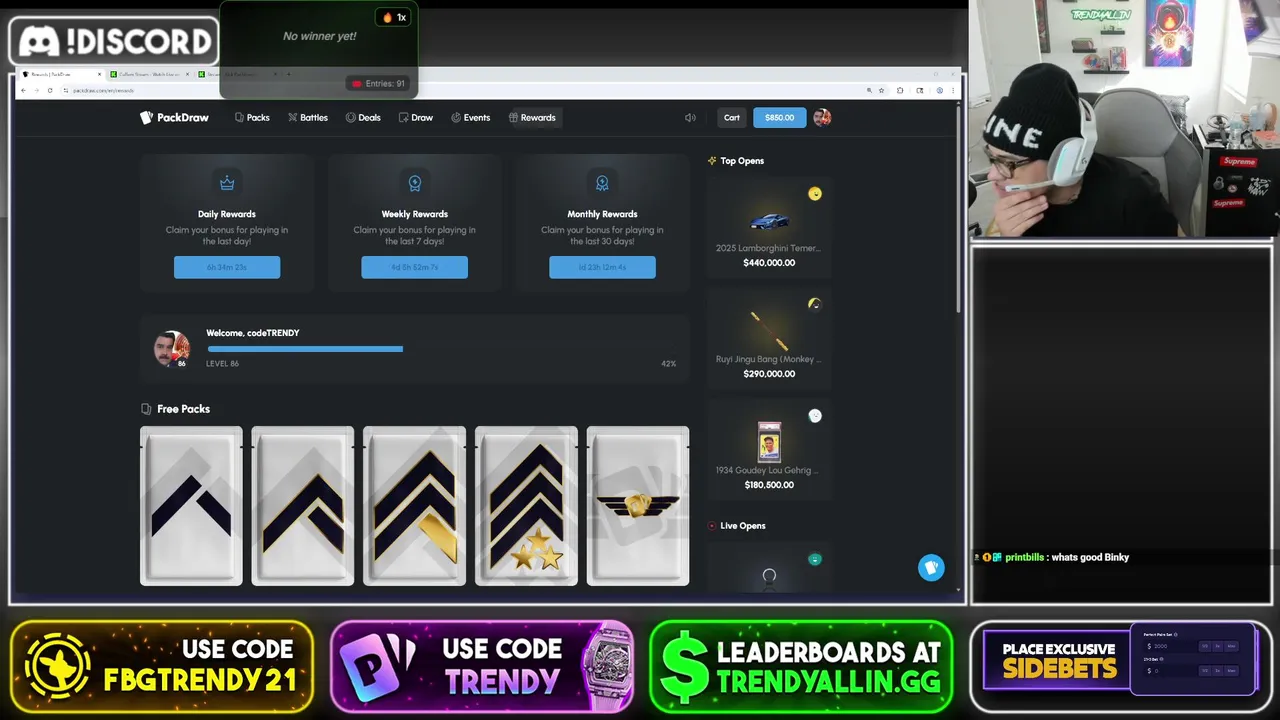This screenshot has height=720, width=1280.
Task: Click the Live Opens red dot icon
Action: [x=712, y=526]
